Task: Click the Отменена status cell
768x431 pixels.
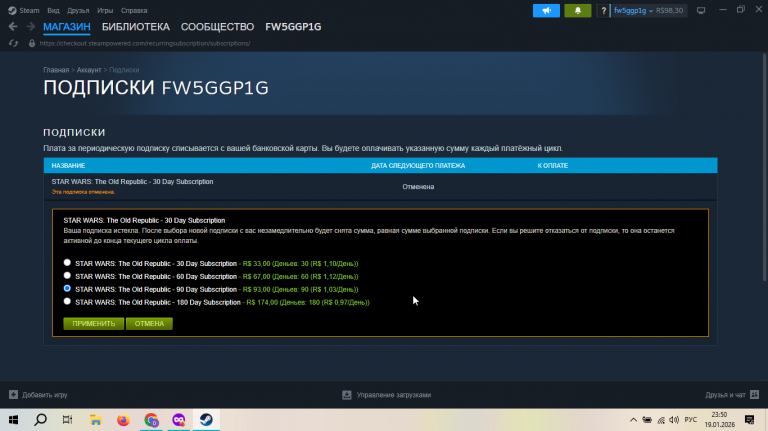Action: point(418,187)
